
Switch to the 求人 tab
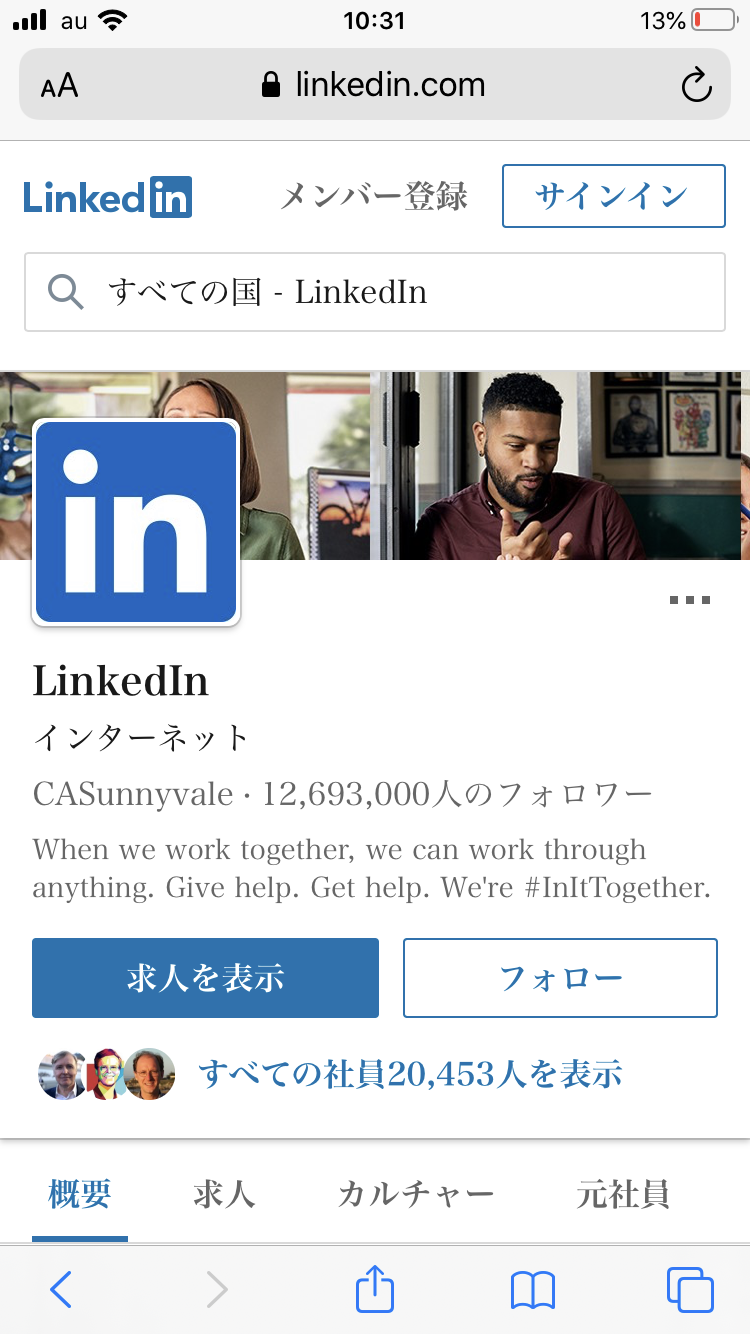click(x=224, y=1194)
